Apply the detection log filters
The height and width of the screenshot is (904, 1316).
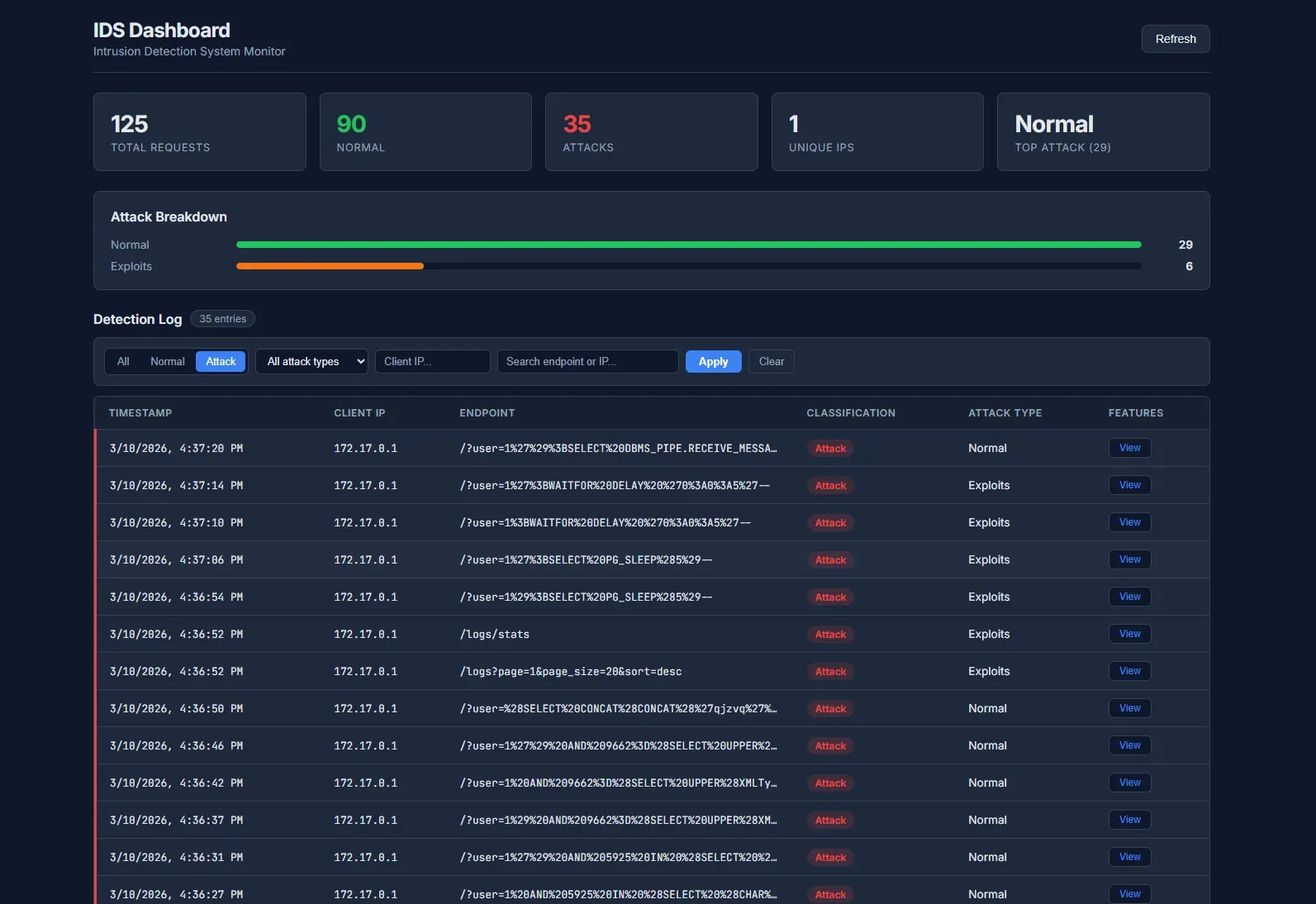coord(713,362)
